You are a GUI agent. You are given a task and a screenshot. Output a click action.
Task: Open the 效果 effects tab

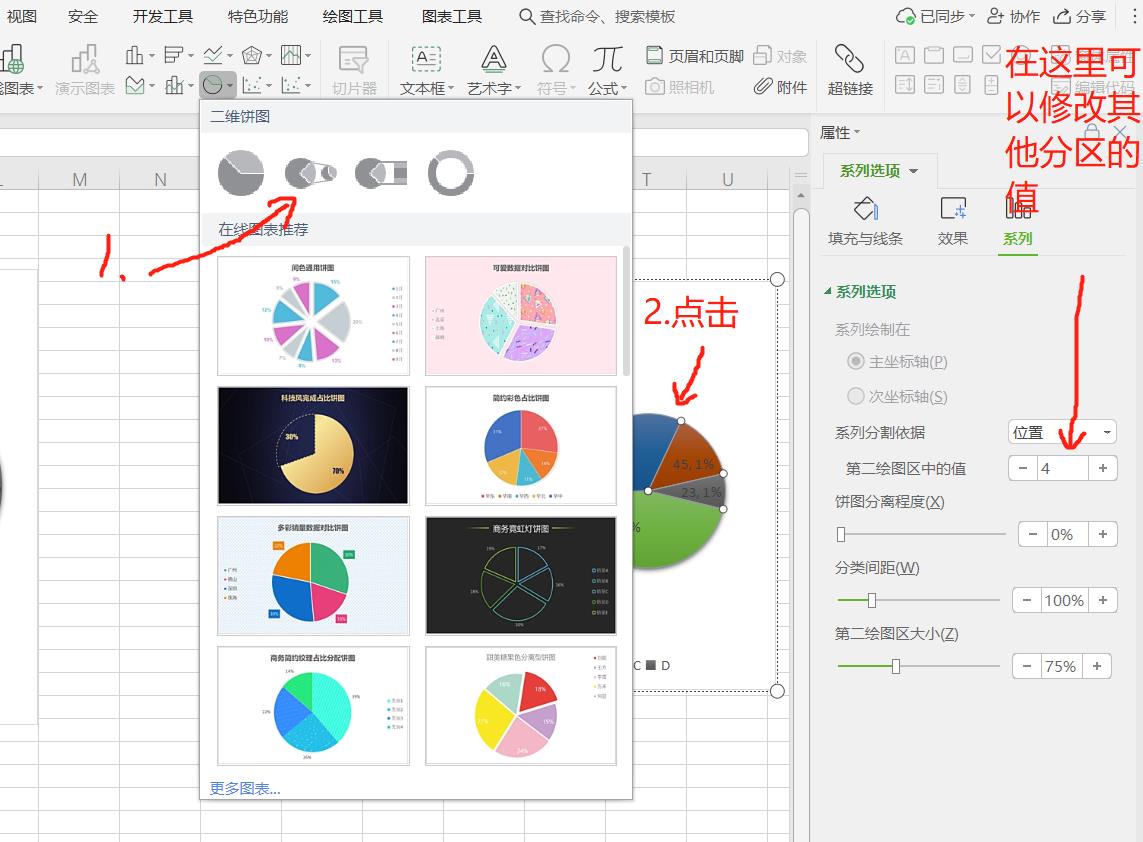pyautogui.click(x=953, y=221)
